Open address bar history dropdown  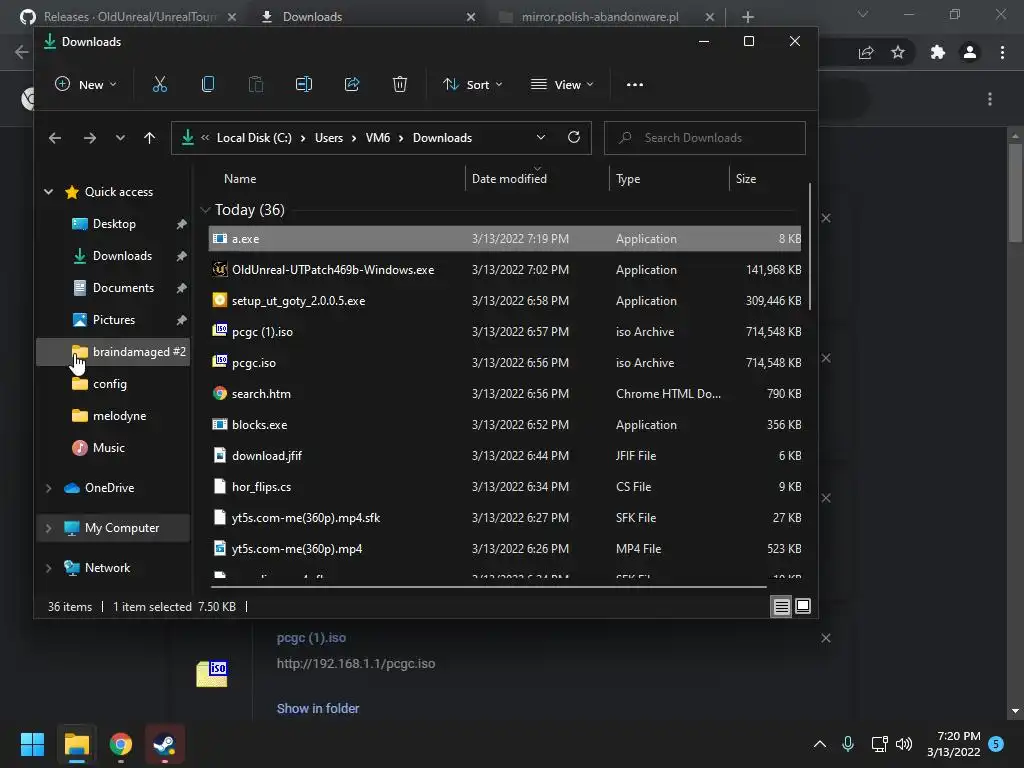click(x=541, y=137)
